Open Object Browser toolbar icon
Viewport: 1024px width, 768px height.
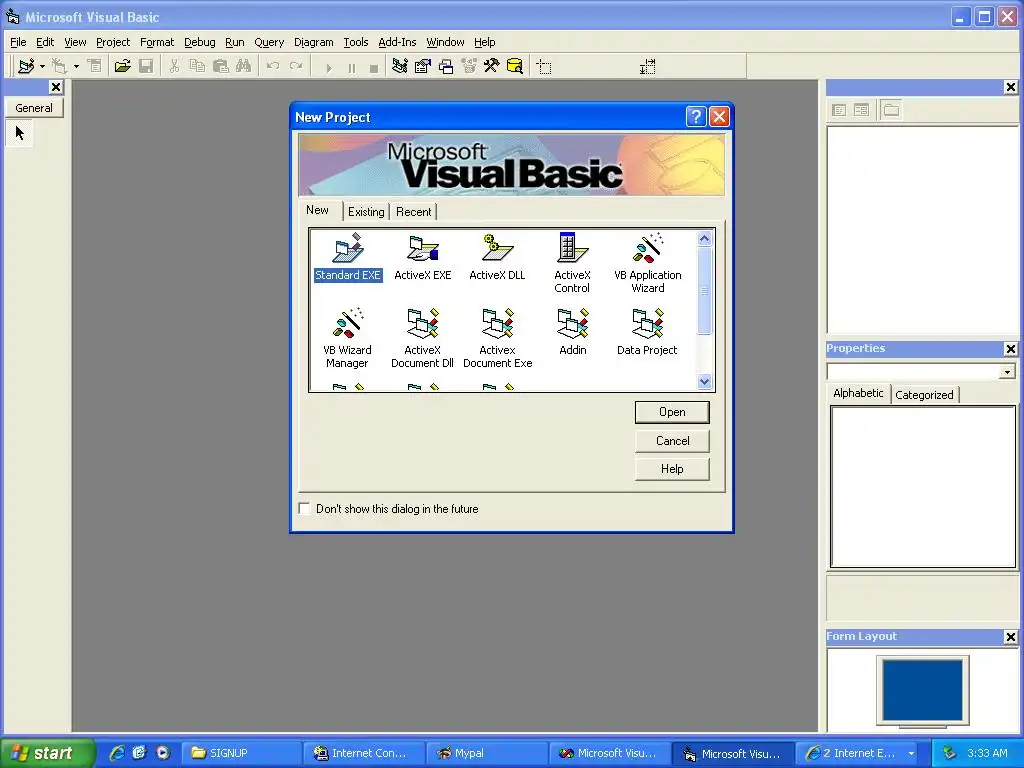point(469,66)
